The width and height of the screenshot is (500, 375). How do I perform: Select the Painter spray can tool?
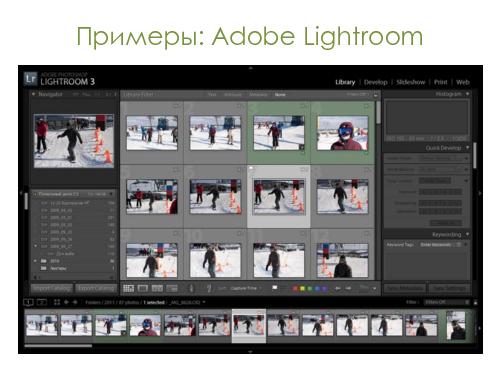191,288
